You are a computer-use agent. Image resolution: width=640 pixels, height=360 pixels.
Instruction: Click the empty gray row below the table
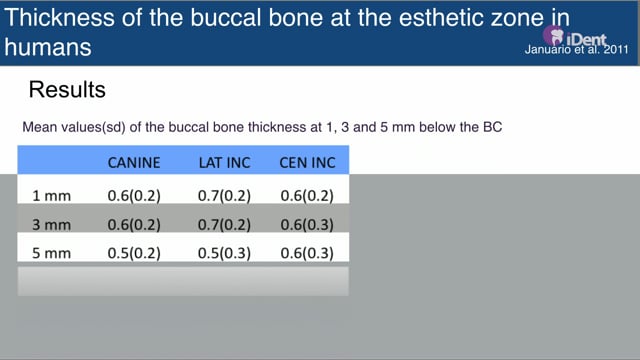click(x=183, y=281)
